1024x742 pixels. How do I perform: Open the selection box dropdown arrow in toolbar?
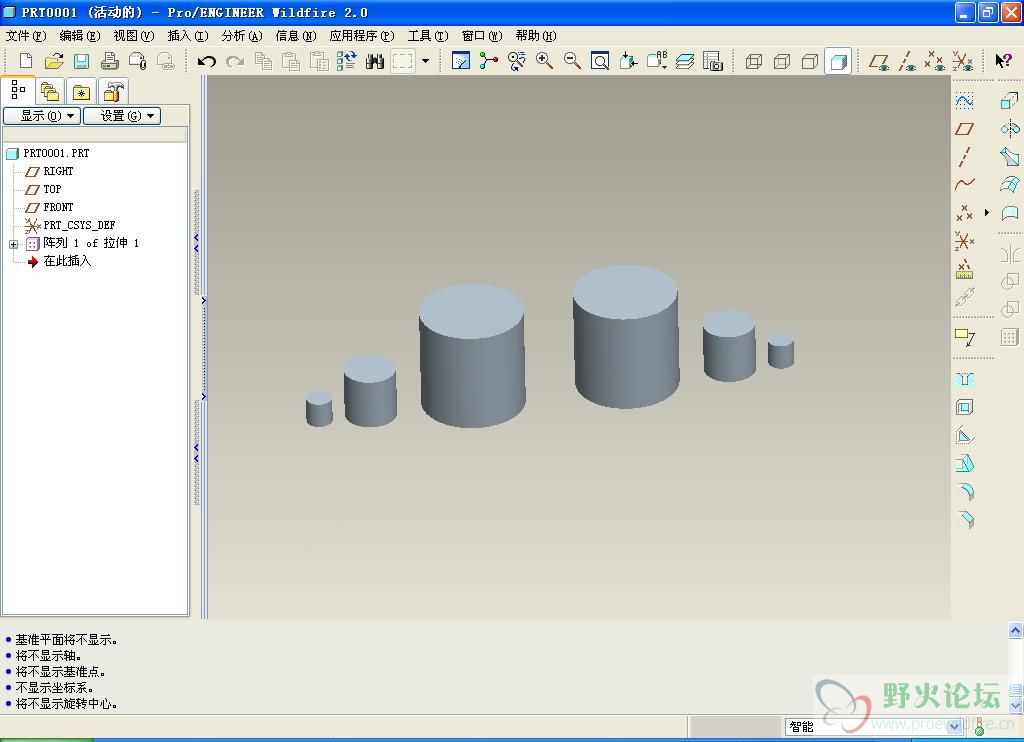(426, 61)
